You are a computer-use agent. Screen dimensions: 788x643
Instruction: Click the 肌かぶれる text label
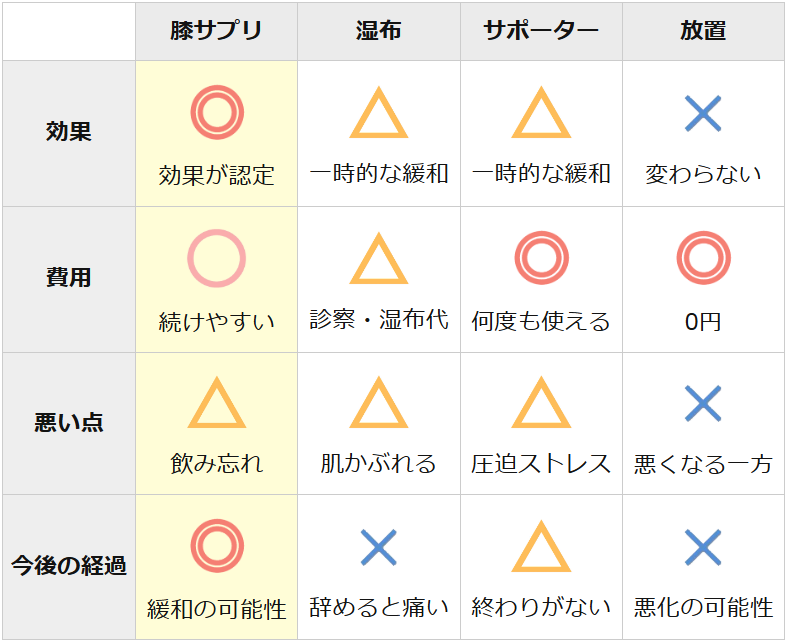[x=379, y=464]
